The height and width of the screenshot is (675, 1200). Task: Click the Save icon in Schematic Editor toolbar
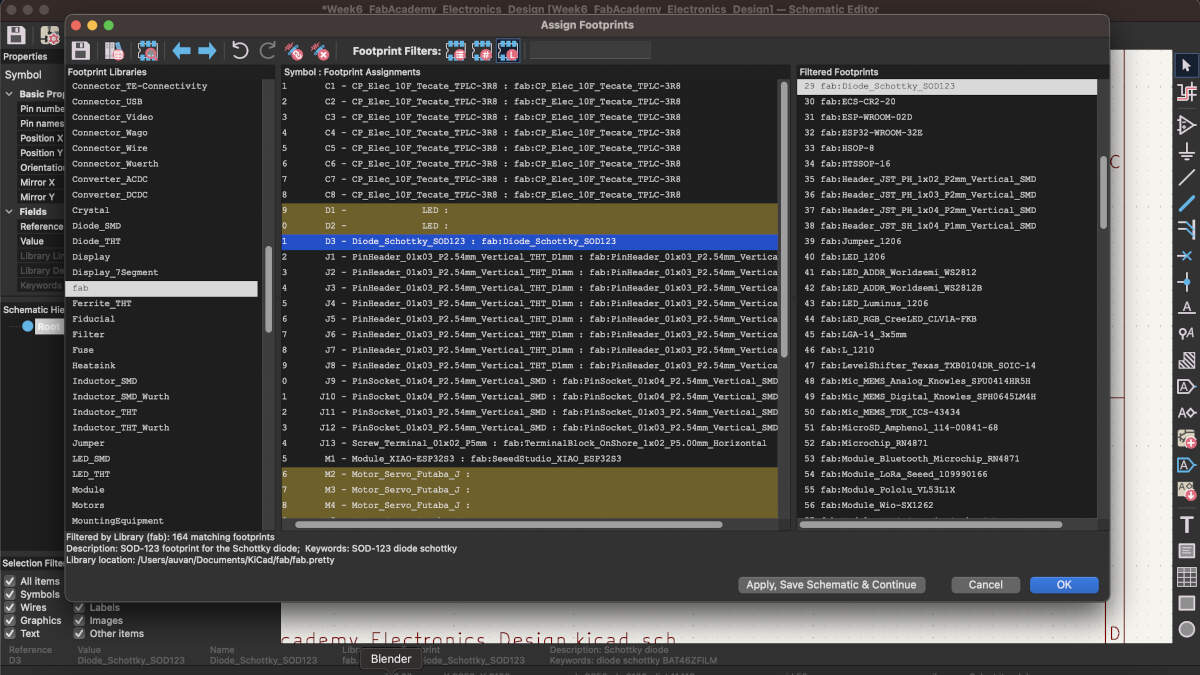coord(16,34)
